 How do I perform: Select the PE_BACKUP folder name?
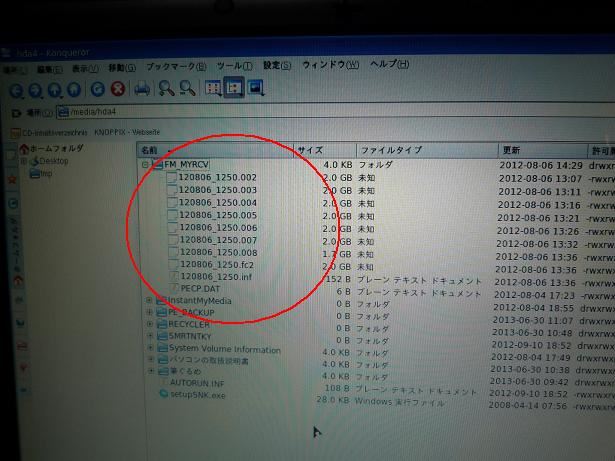click(x=191, y=313)
